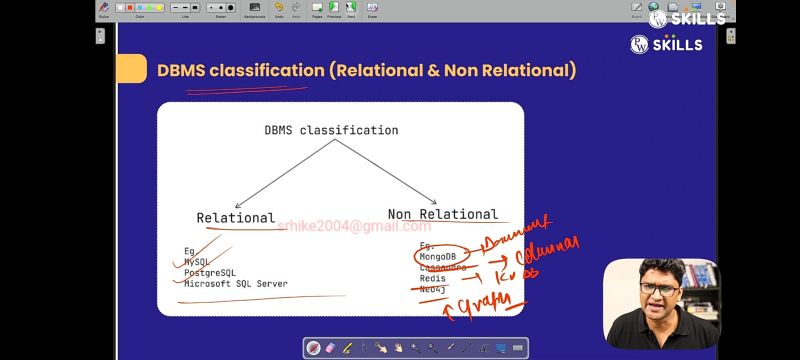Go to the Next page
The height and width of the screenshot is (360, 800).
tap(351, 8)
